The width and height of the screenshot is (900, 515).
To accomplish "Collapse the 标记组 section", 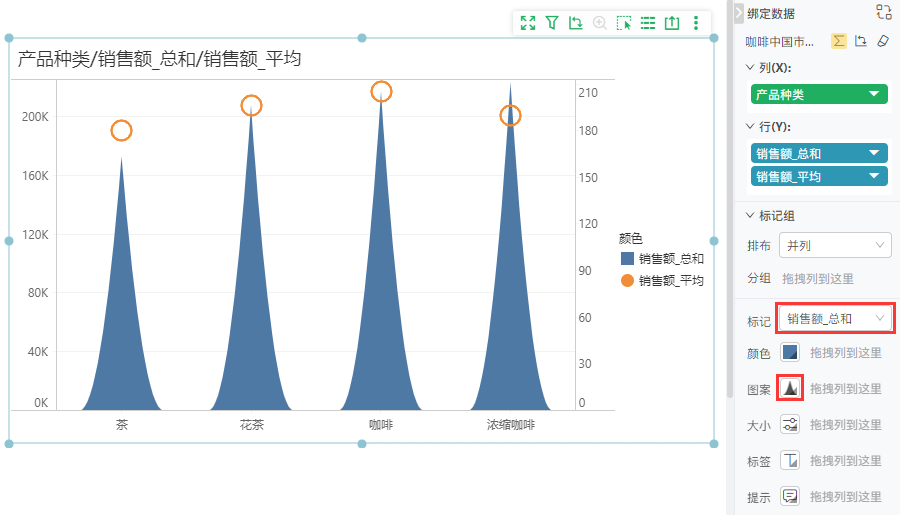I will pos(750,215).
